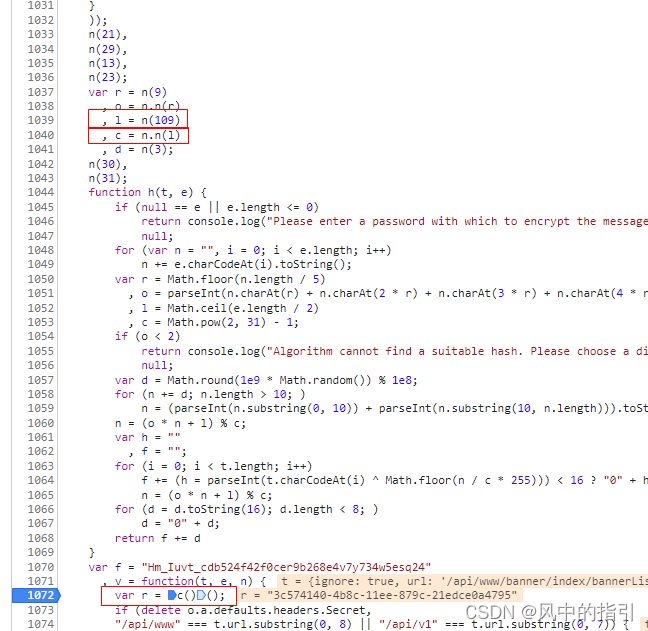Click 'if (null == e || e.length <= 0)' line
Viewport: 648px width, 631px height.
pyautogui.click(x=217, y=207)
